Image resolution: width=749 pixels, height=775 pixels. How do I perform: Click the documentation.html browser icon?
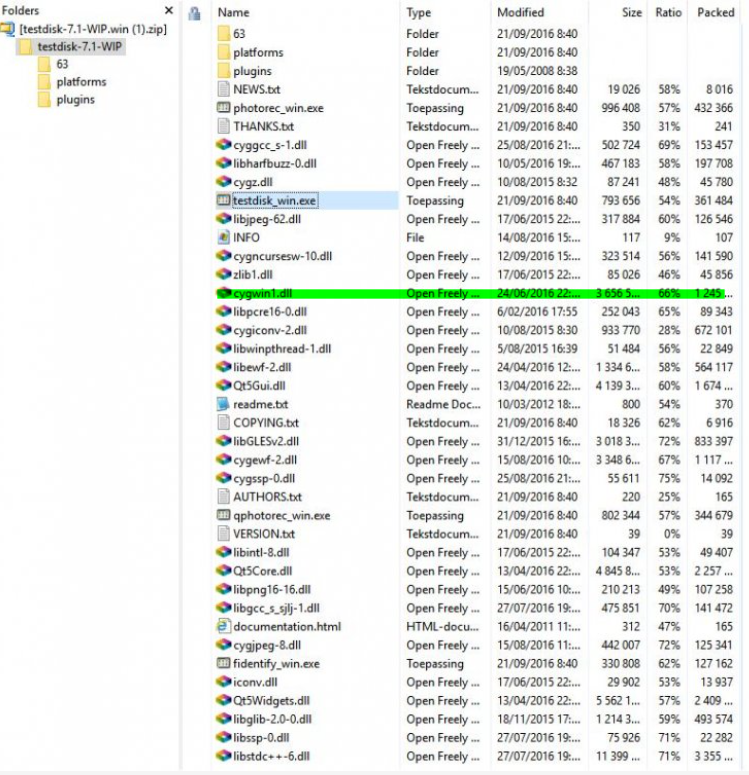[223, 627]
